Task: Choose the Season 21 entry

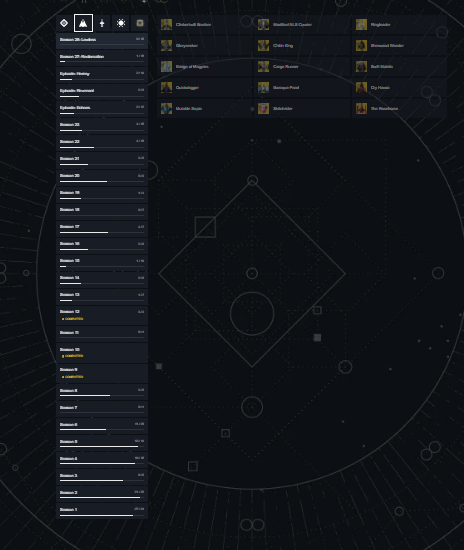Action: pyautogui.click(x=102, y=160)
